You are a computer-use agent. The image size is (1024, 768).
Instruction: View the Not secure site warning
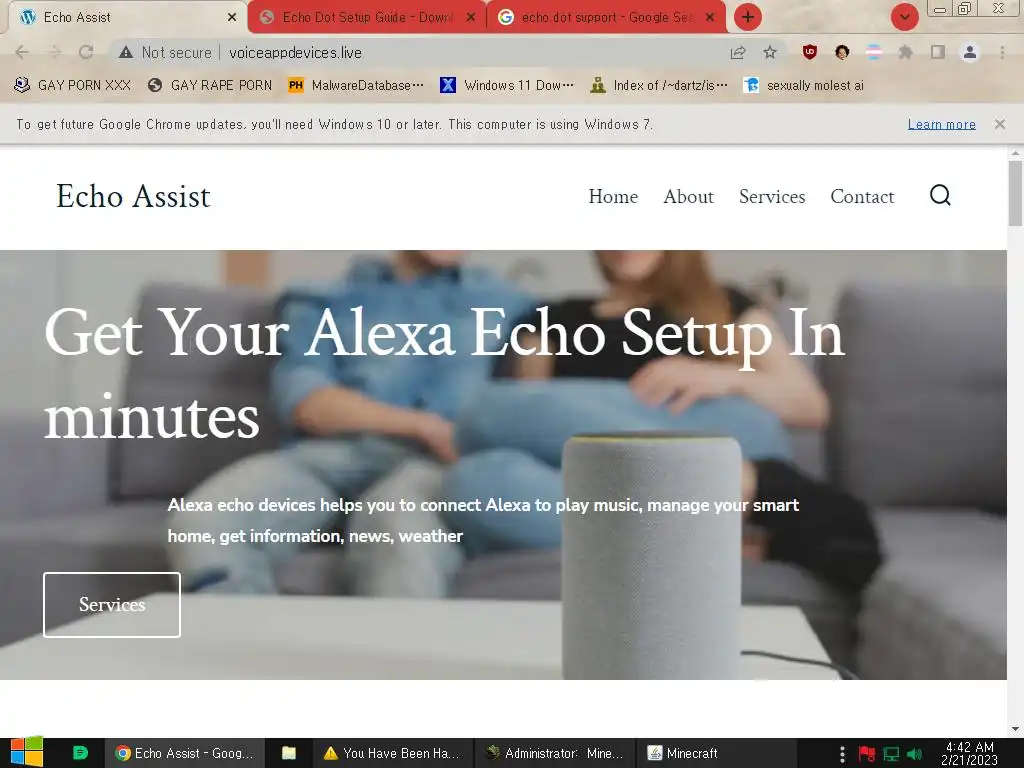coord(166,53)
